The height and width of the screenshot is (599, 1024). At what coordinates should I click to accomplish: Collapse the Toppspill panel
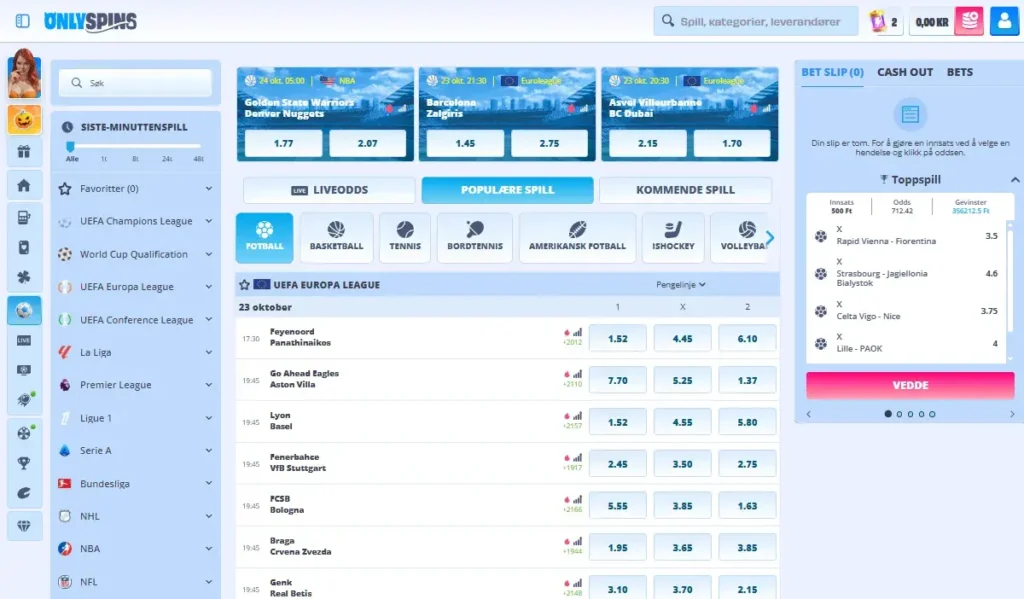tap(1014, 180)
